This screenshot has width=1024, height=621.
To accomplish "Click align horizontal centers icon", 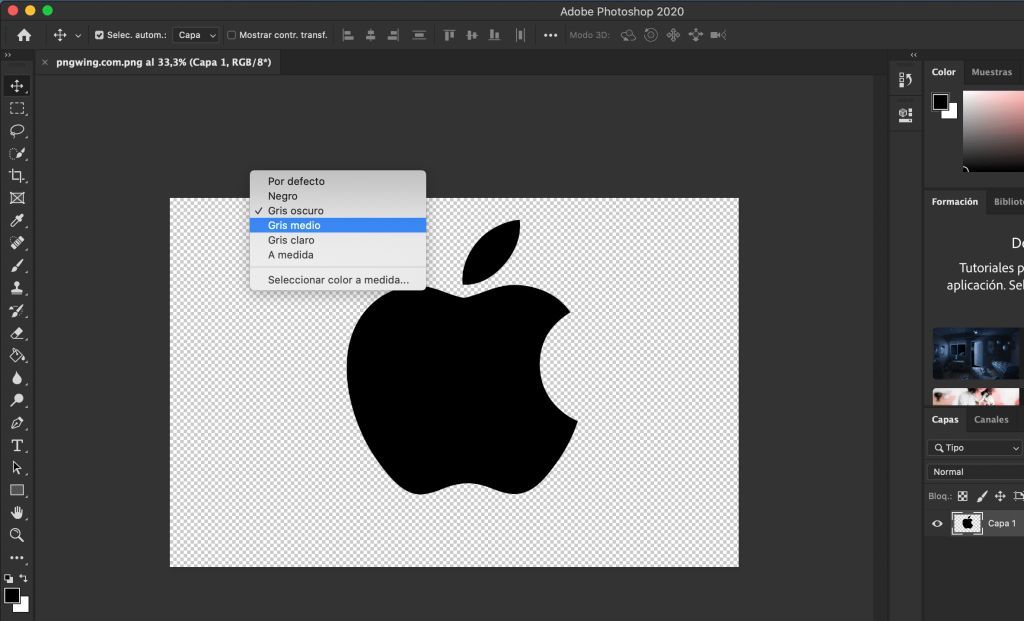I will [370, 35].
